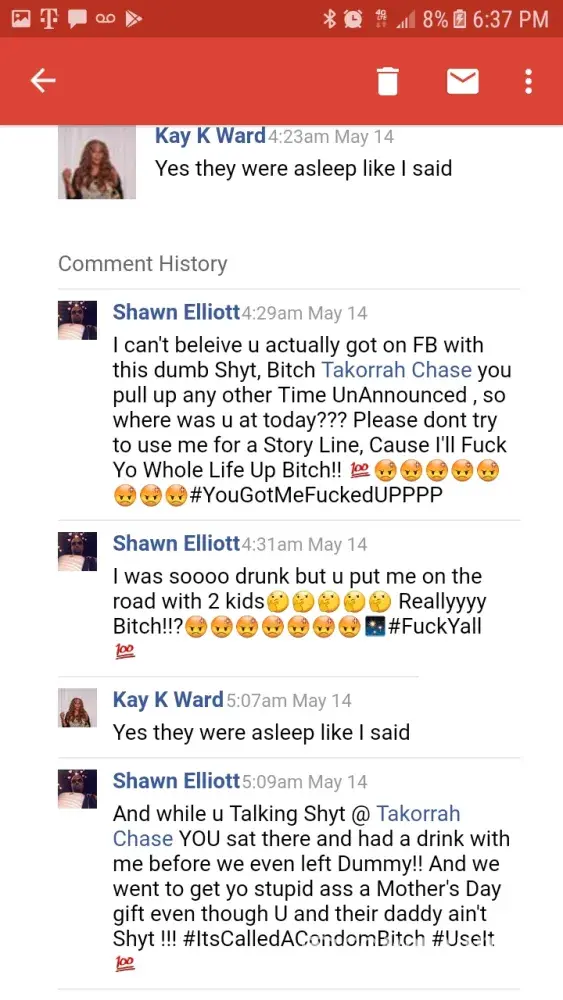
Task: Delete this email with the trash icon
Action: [387, 81]
